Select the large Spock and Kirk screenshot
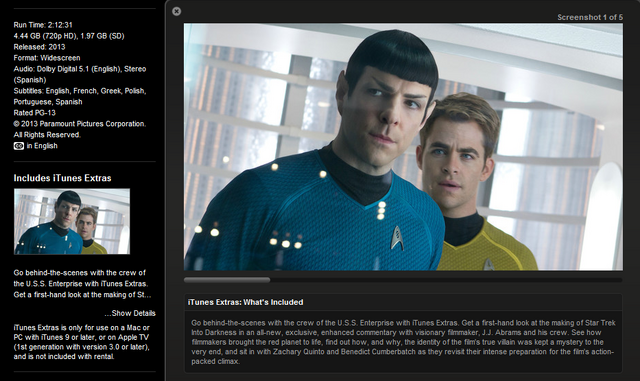Screen dimensions: 640x381 pyautogui.click(x=403, y=147)
